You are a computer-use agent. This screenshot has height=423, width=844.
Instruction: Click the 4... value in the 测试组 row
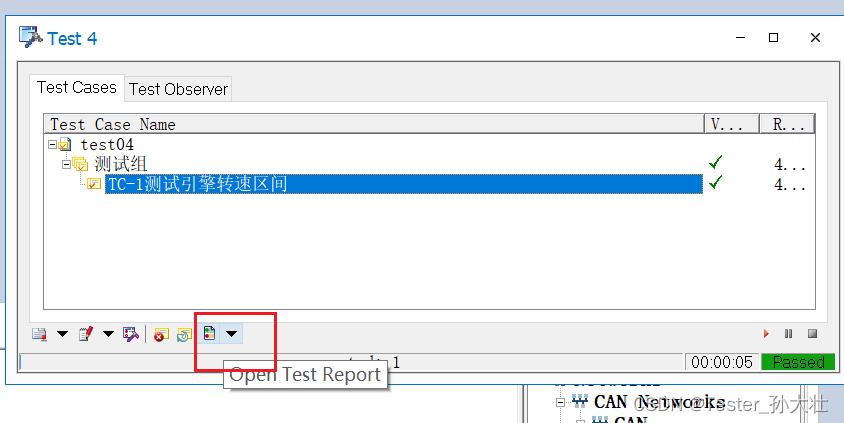(x=790, y=165)
